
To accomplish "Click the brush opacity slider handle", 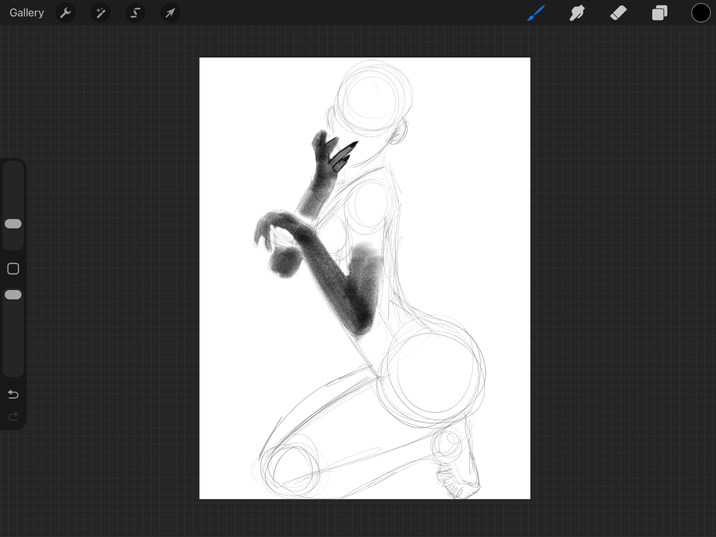I will [x=13, y=295].
